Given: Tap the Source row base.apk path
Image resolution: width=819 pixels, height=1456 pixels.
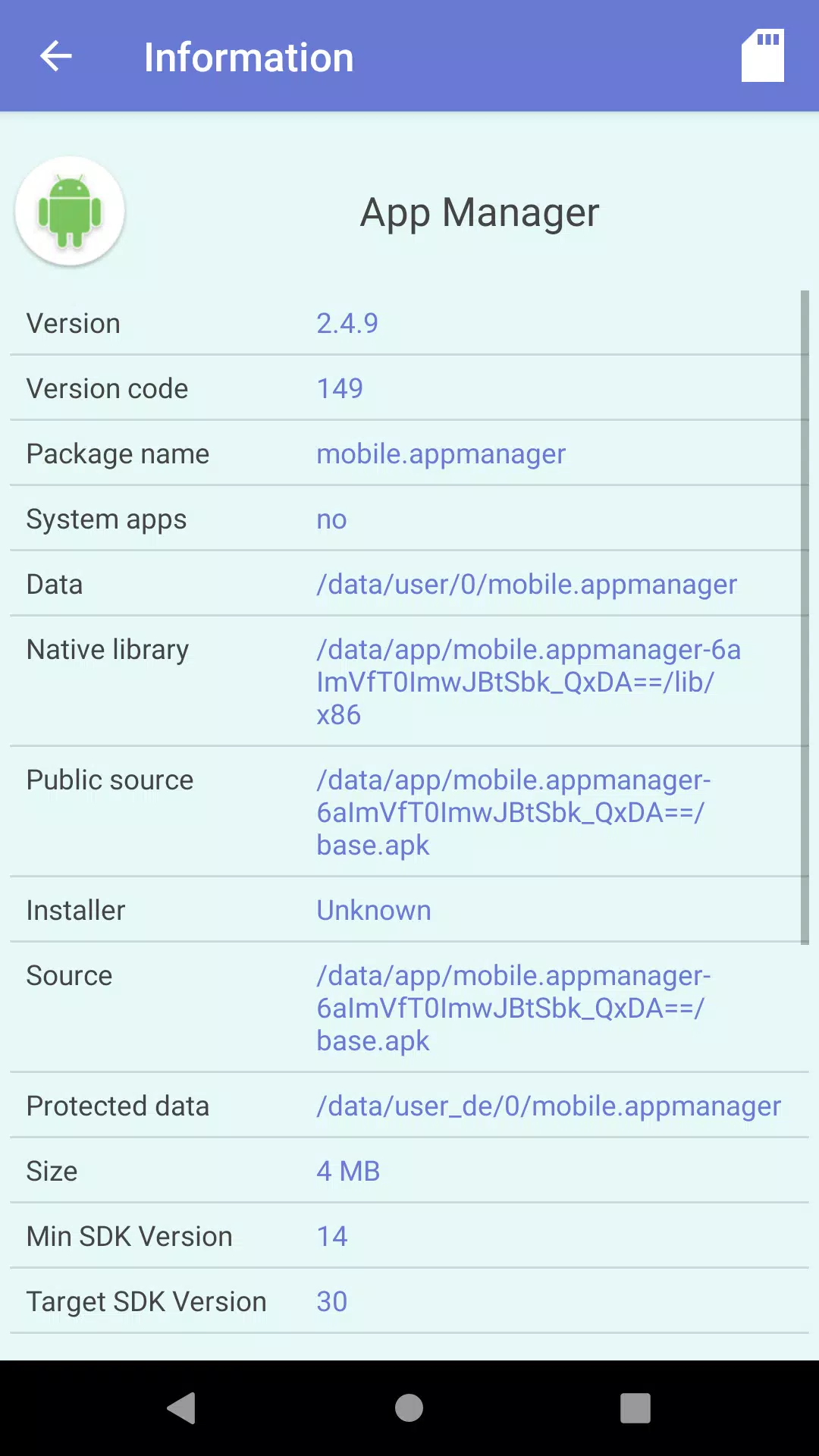Looking at the screenshot, I should (513, 1008).
